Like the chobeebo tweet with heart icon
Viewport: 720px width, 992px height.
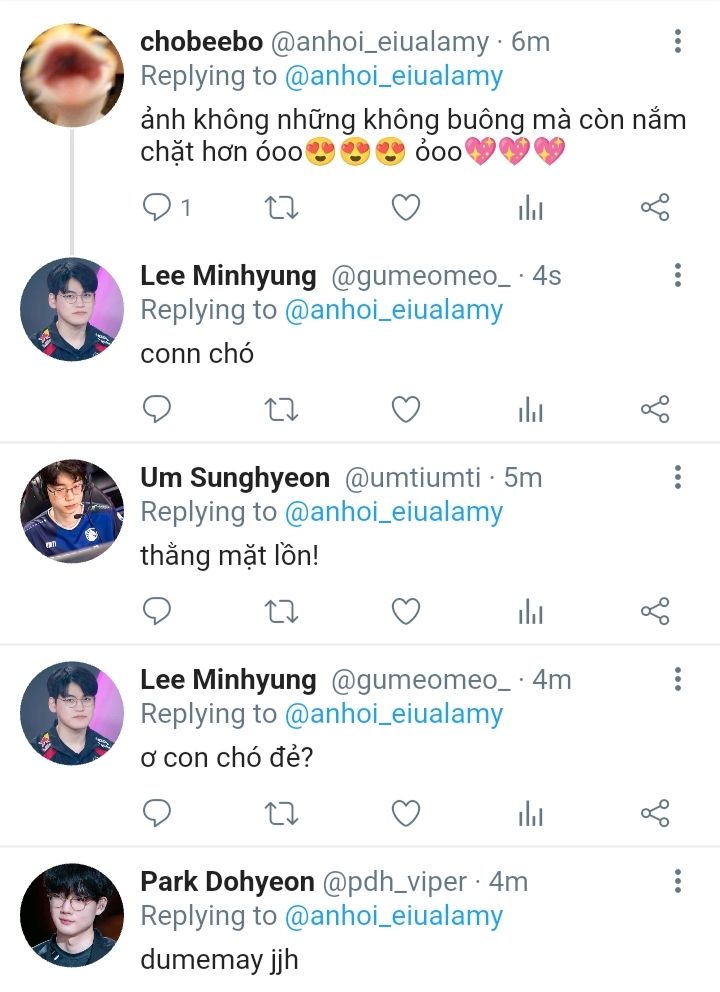405,207
